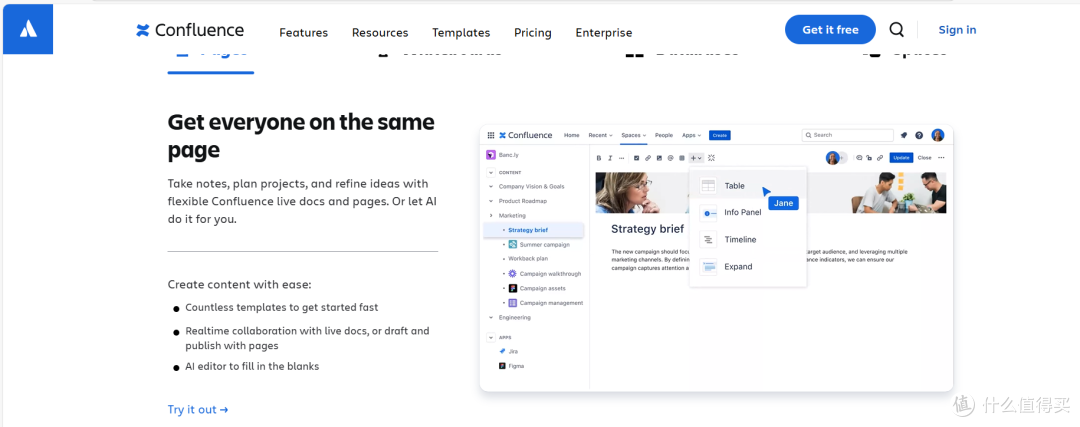Open the Enterprise menu item
1080x427 pixels.
pos(604,32)
